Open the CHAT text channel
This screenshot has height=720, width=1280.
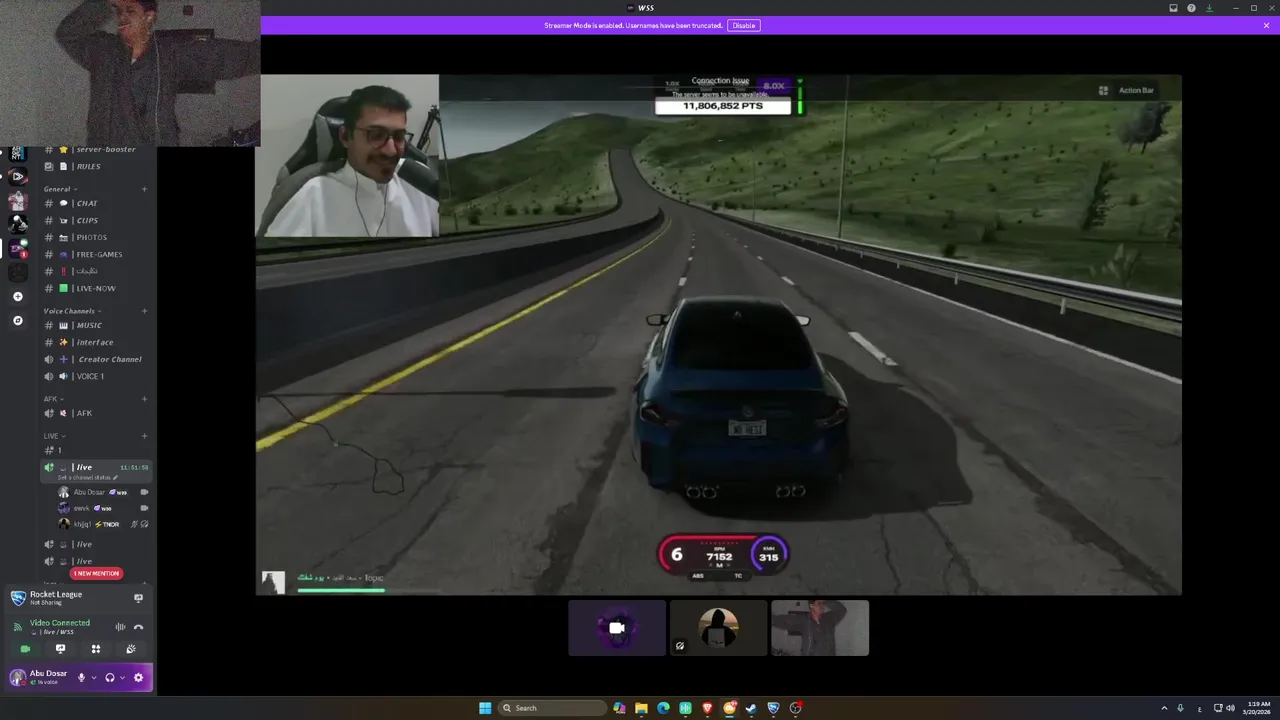pyautogui.click(x=97, y=203)
